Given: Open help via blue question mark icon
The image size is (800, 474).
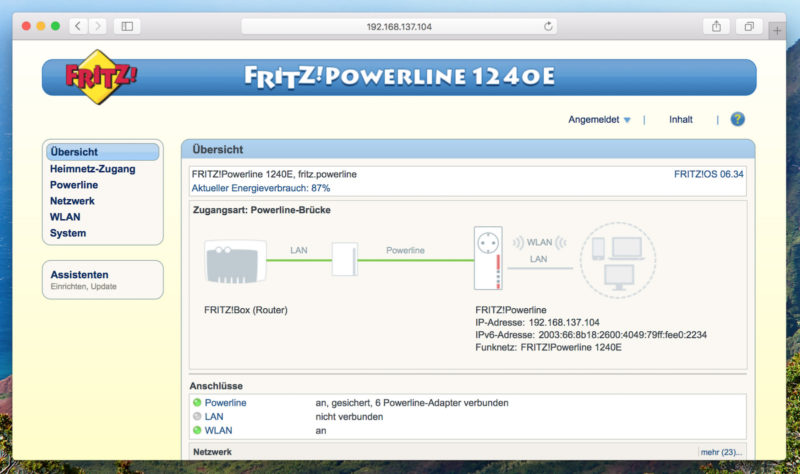Looking at the screenshot, I should tap(737, 119).
